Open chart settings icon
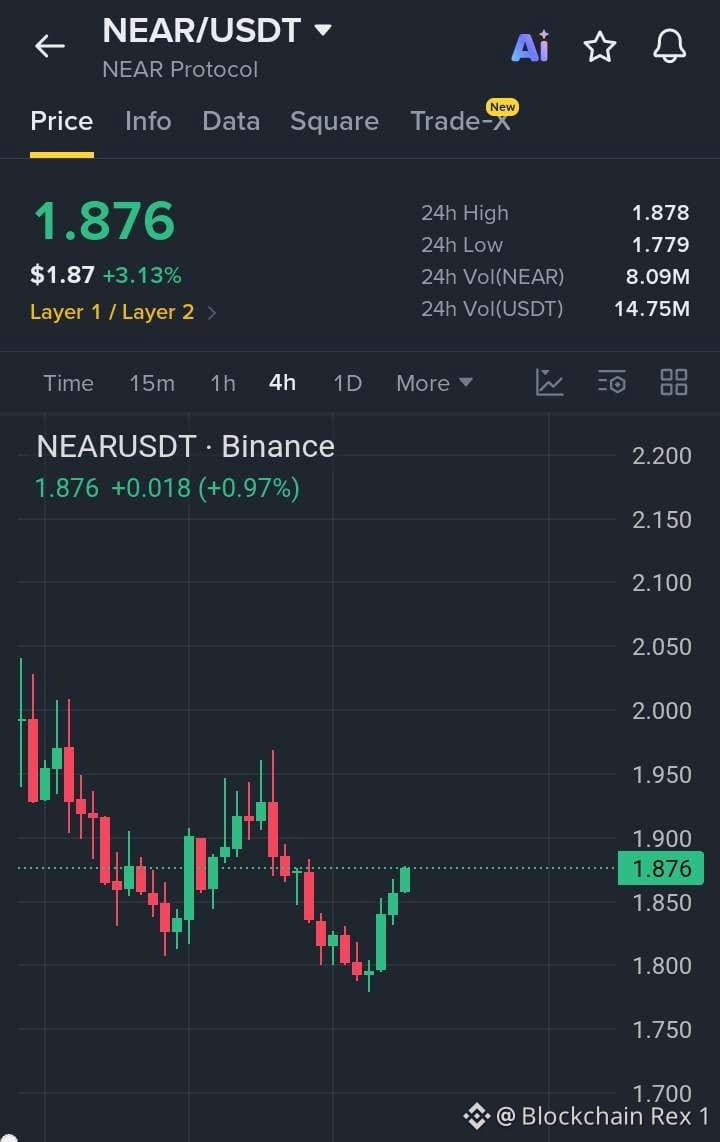This screenshot has height=1142, width=720. point(612,382)
